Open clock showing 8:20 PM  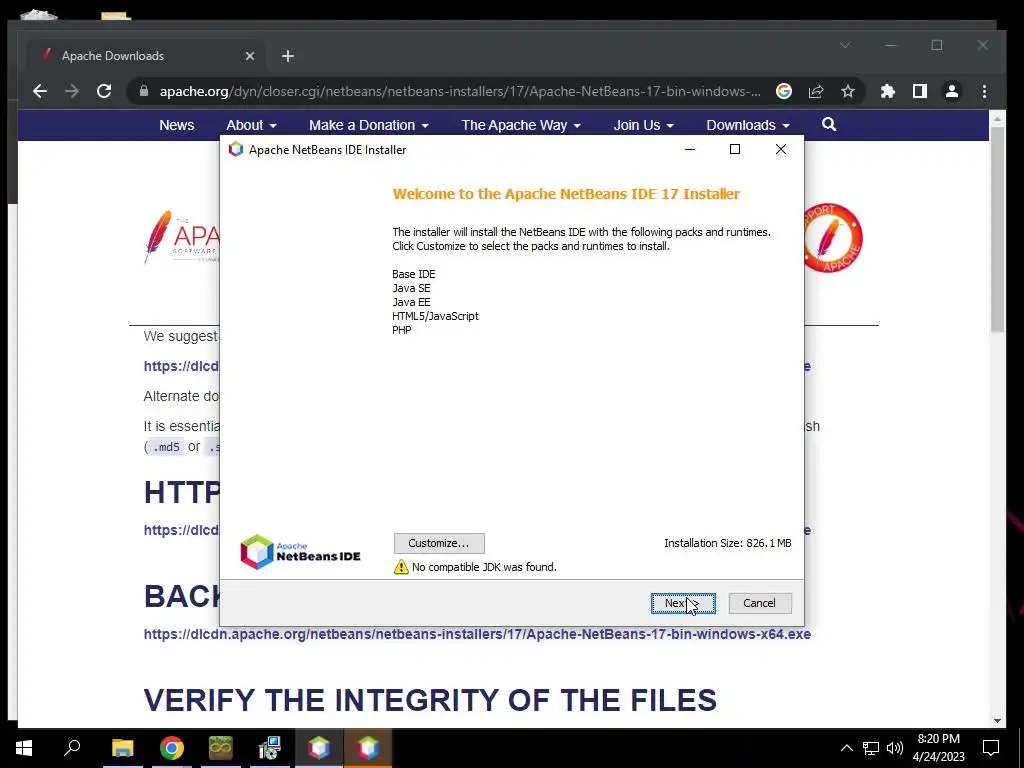pos(938,748)
